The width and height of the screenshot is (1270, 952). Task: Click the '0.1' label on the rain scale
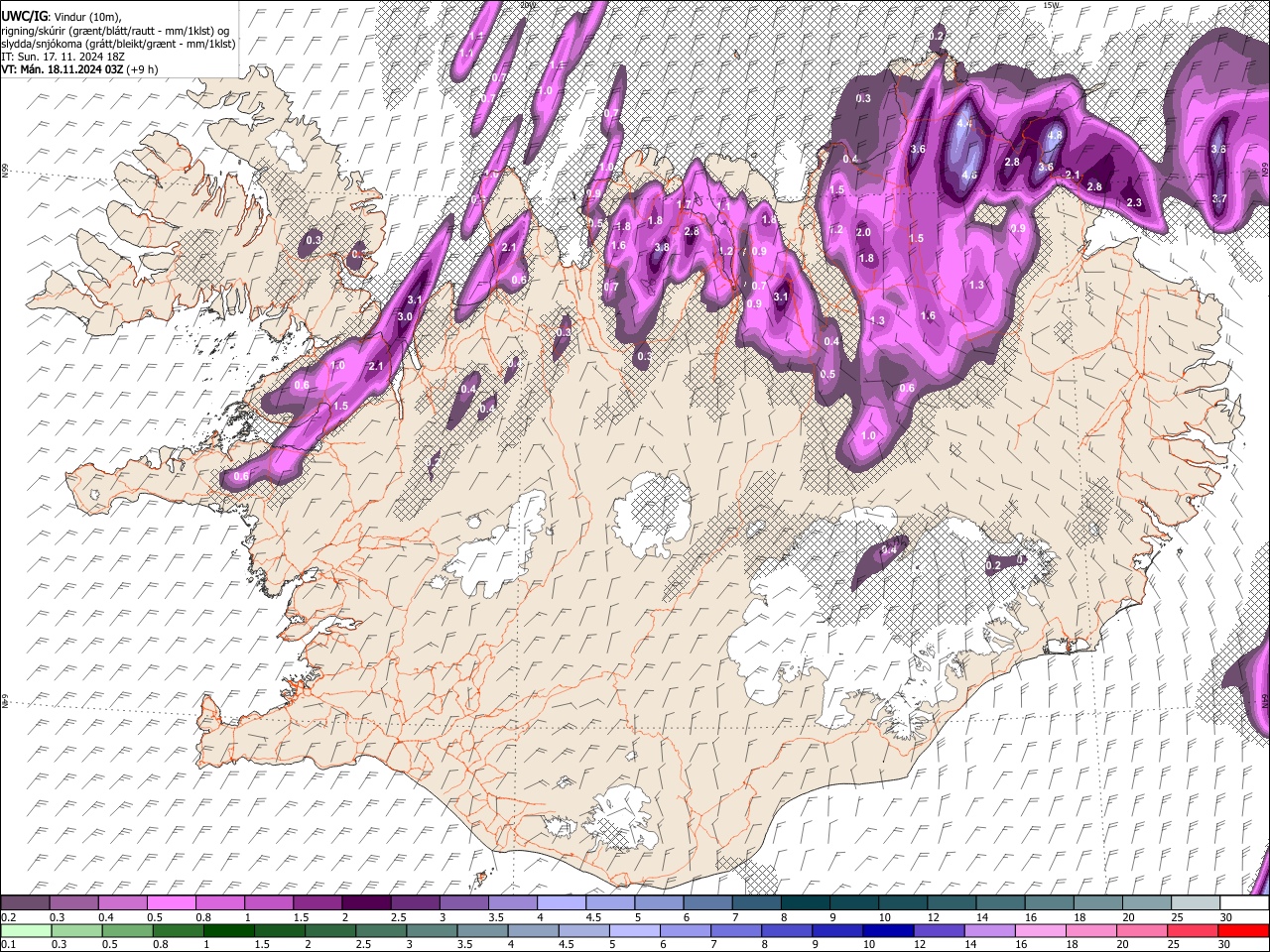click(8, 944)
